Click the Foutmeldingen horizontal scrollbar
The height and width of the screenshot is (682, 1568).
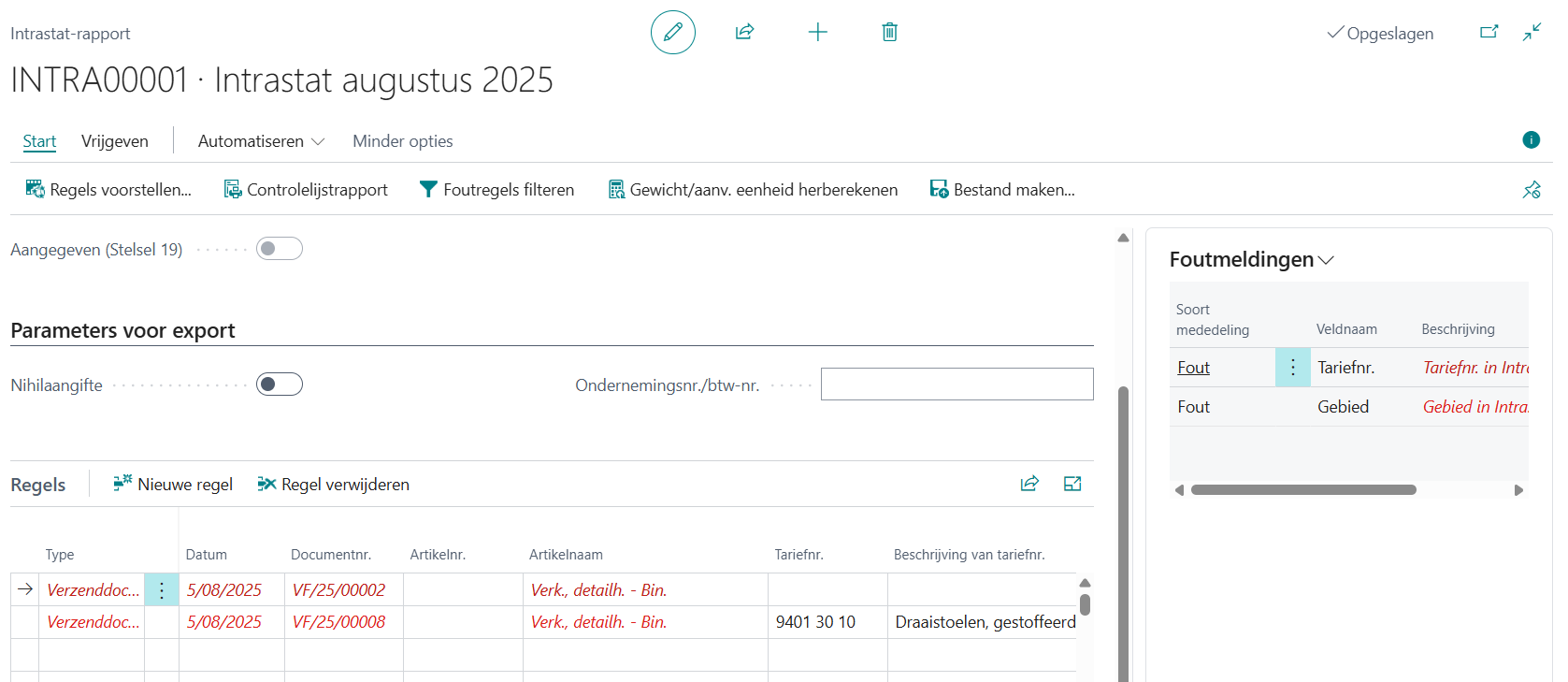point(1303,490)
